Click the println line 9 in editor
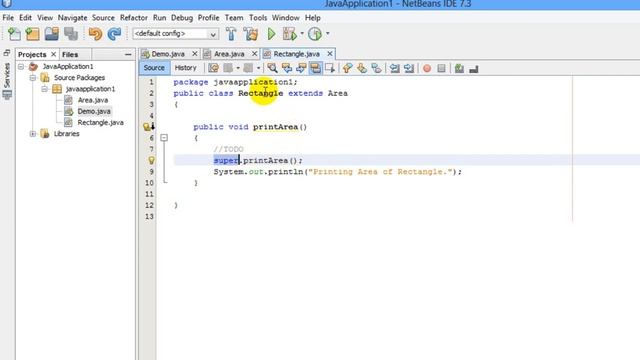 point(338,172)
